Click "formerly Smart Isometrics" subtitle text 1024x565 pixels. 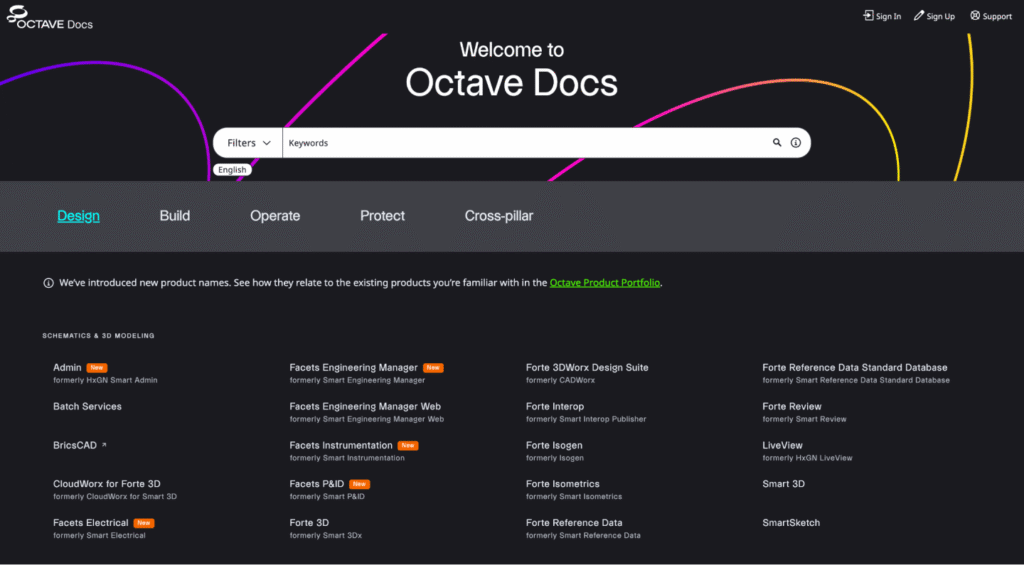[x=573, y=496]
